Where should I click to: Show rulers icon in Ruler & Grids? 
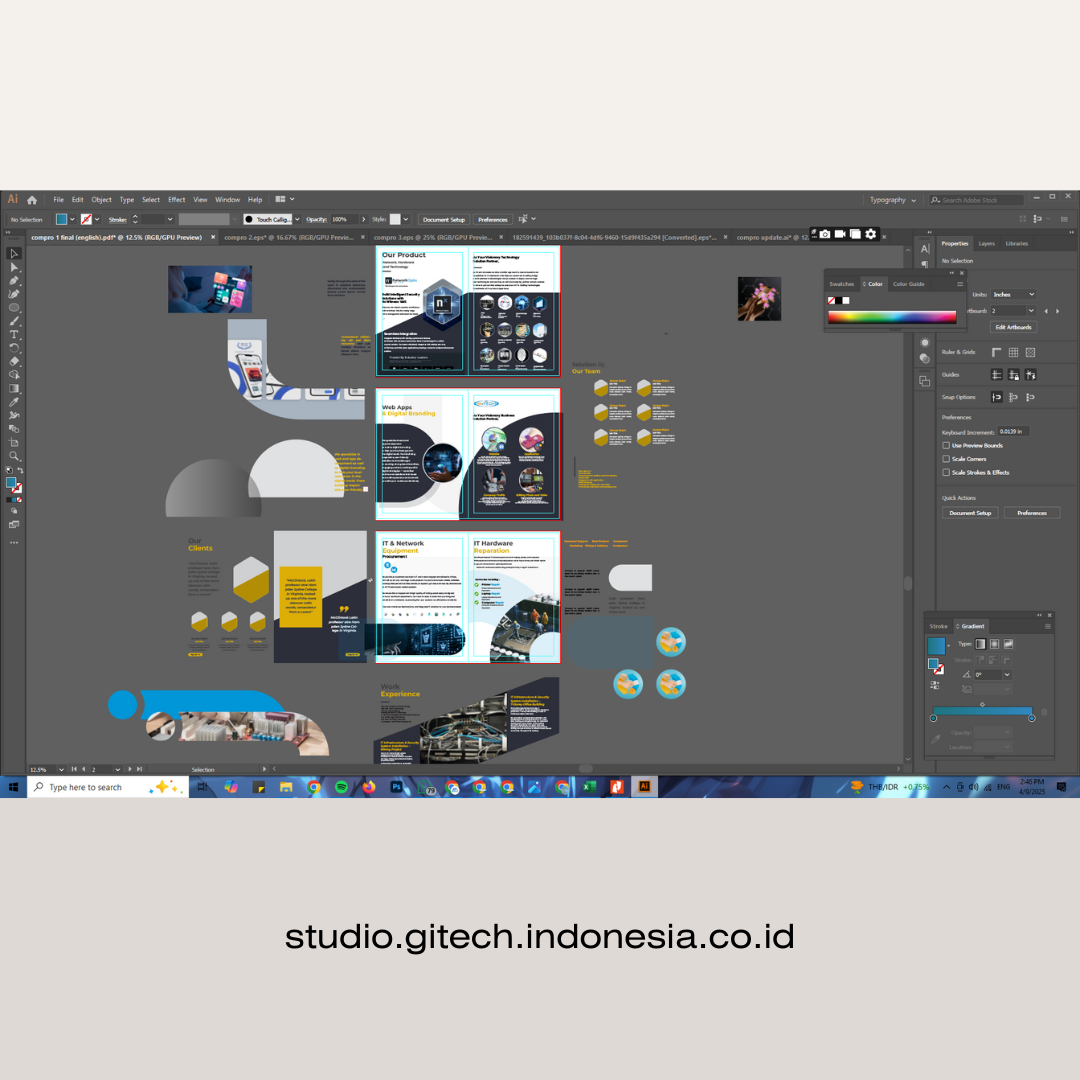tap(996, 352)
